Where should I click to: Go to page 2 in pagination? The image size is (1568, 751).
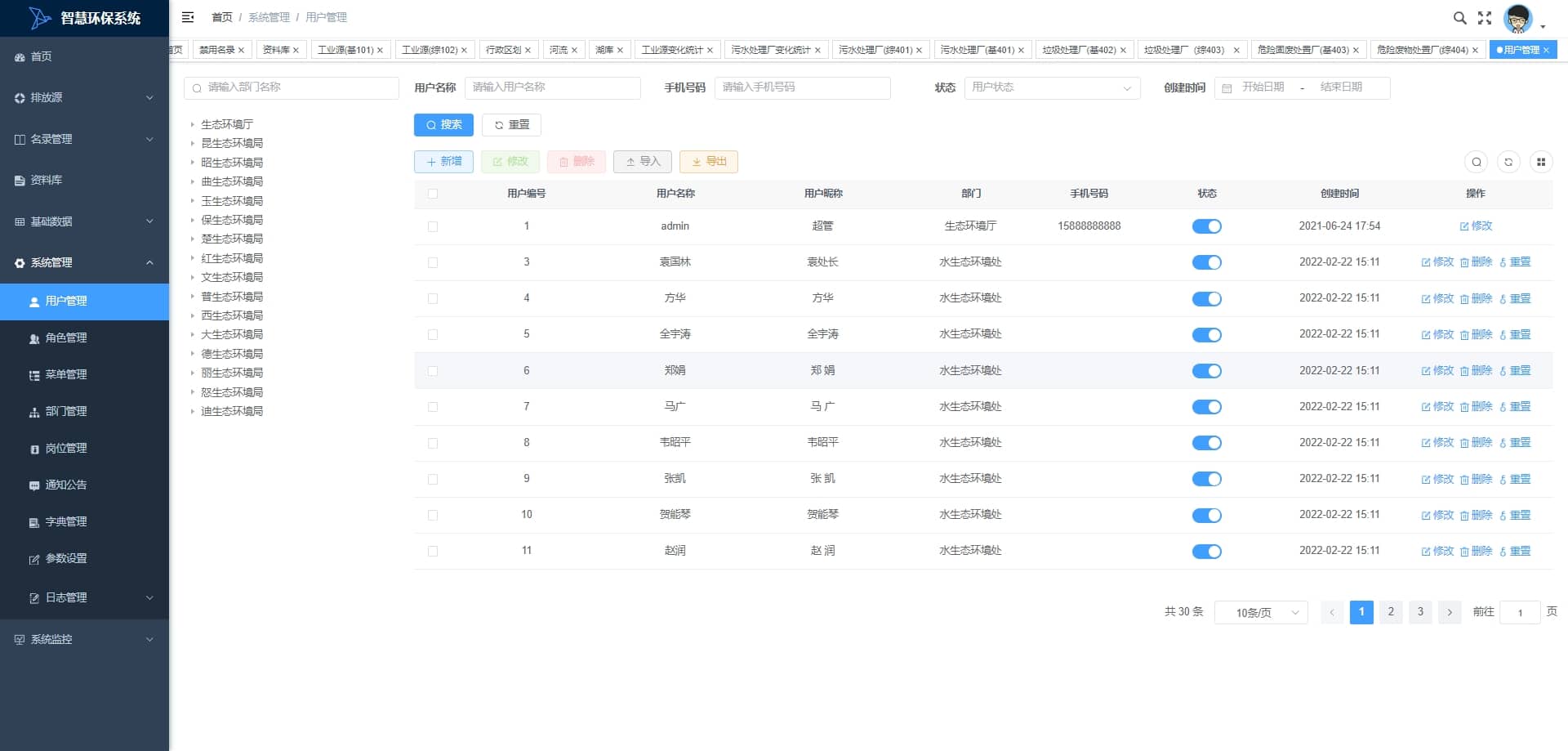pyautogui.click(x=1391, y=612)
